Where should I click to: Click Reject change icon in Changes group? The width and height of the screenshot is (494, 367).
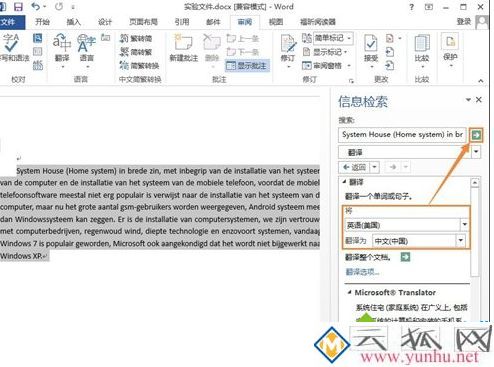(x=390, y=38)
